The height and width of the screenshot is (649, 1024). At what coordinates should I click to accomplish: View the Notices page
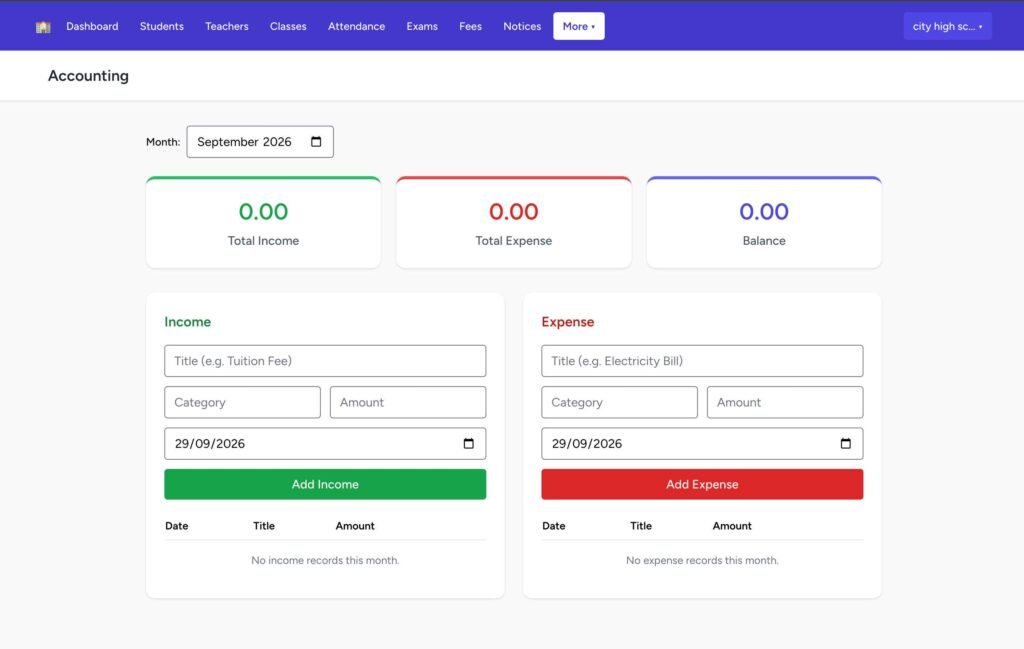(x=522, y=26)
